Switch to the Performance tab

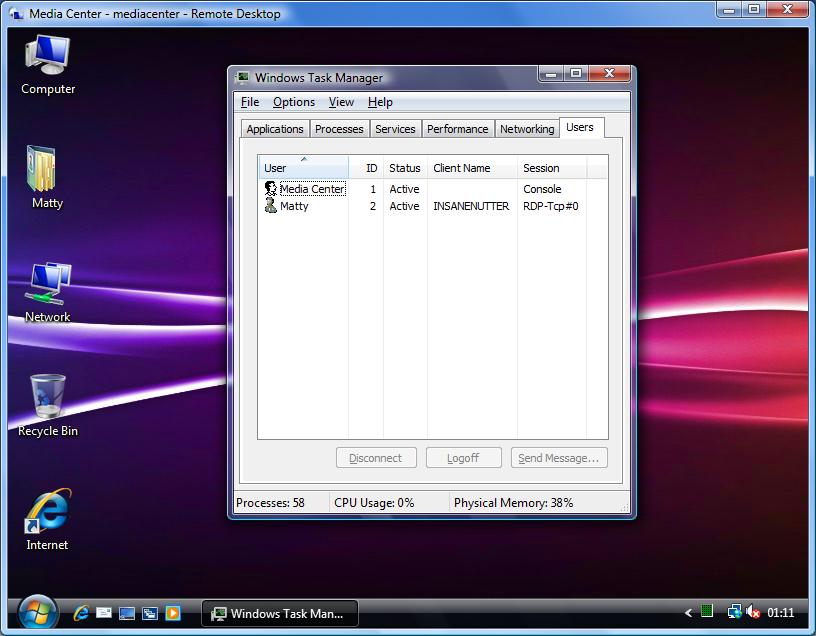[x=457, y=129]
